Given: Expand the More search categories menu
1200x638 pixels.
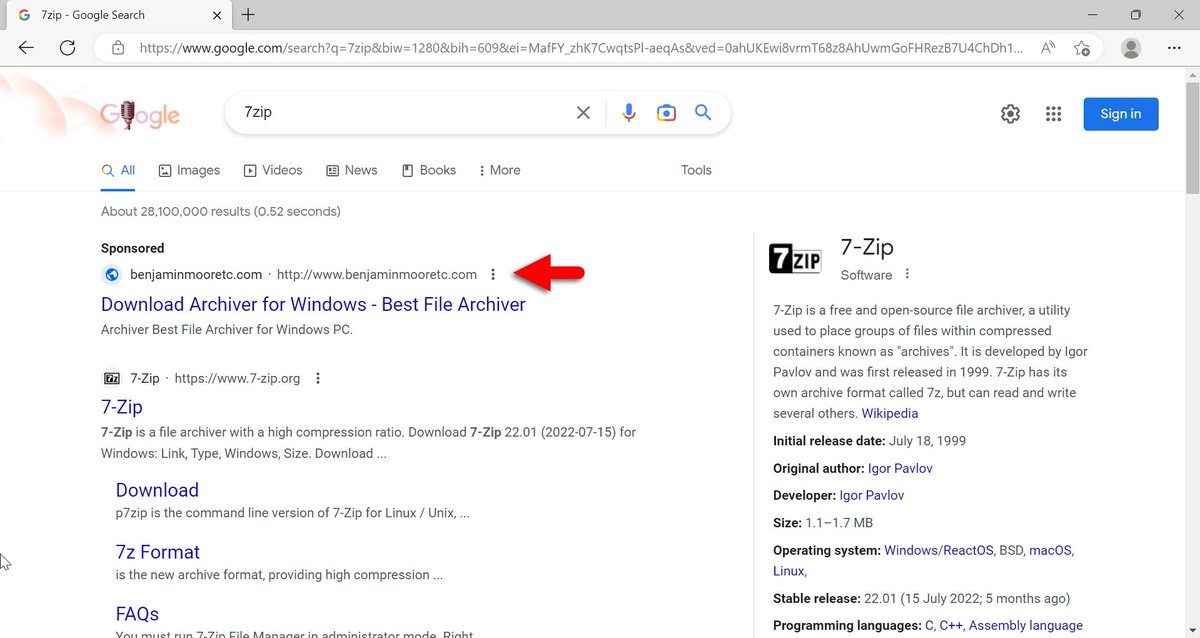Looking at the screenshot, I should [500, 170].
